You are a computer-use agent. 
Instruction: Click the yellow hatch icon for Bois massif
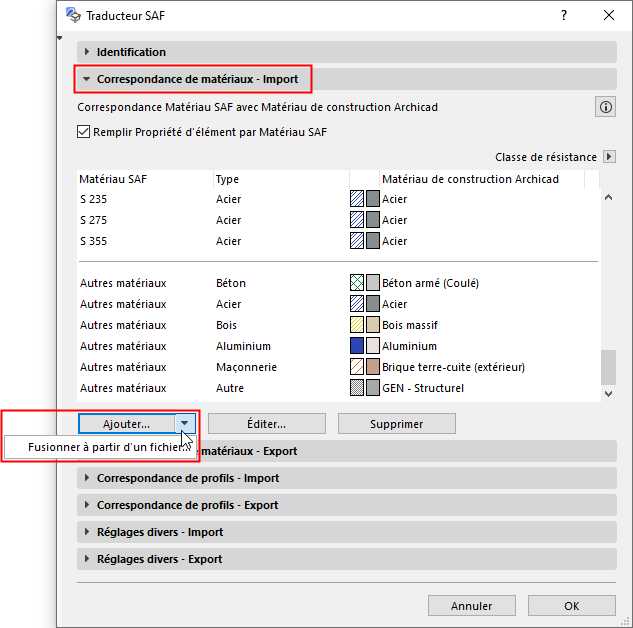coord(357,325)
